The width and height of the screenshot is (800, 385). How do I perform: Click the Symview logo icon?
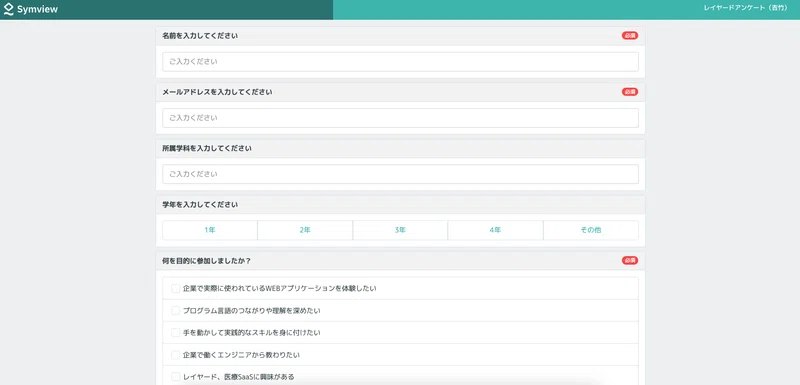[8, 9]
